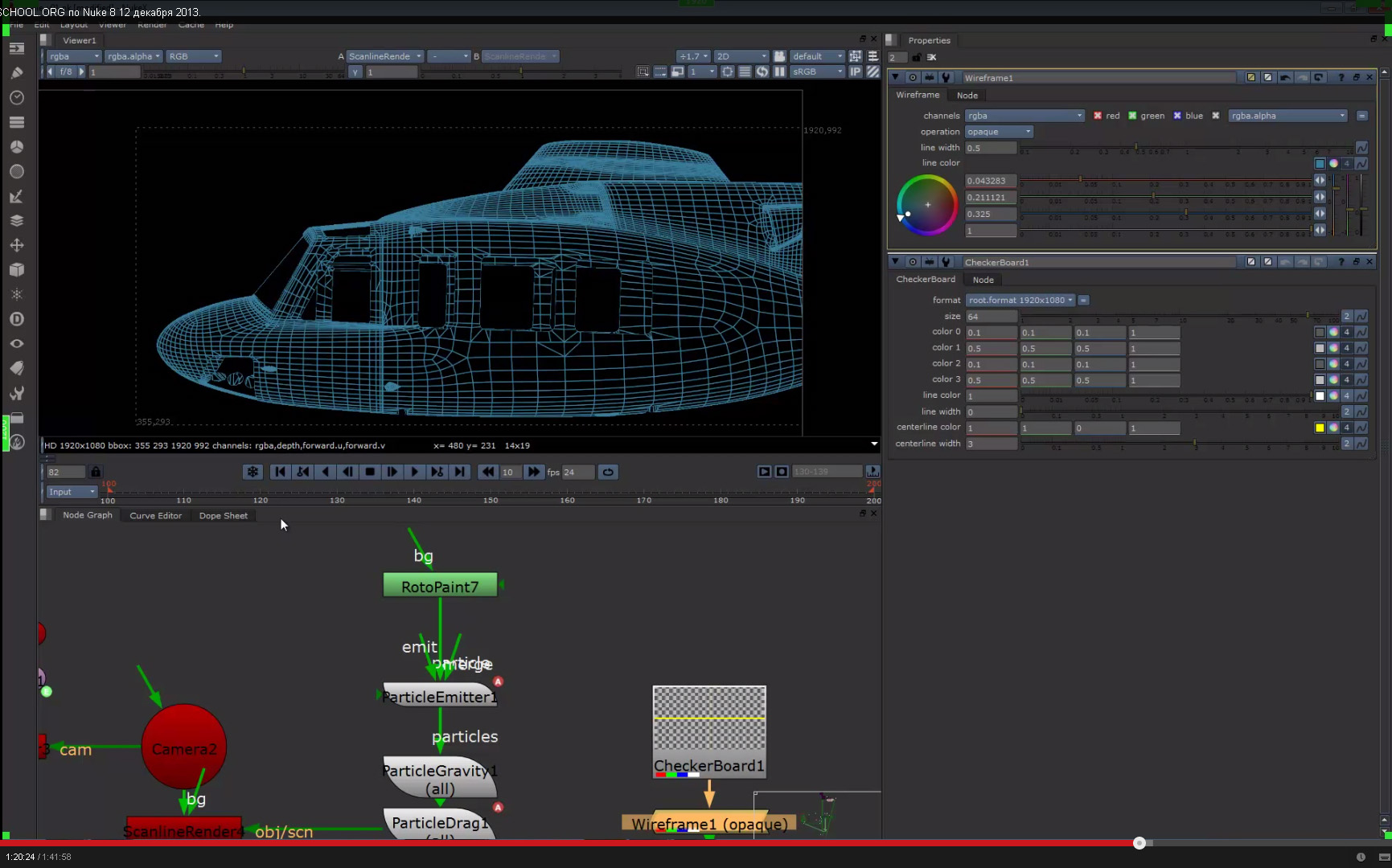This screenshot has height=868, width=1392.
Task: Collapse the Wireframe1 properties panel arrow
Action: [895, 78]
